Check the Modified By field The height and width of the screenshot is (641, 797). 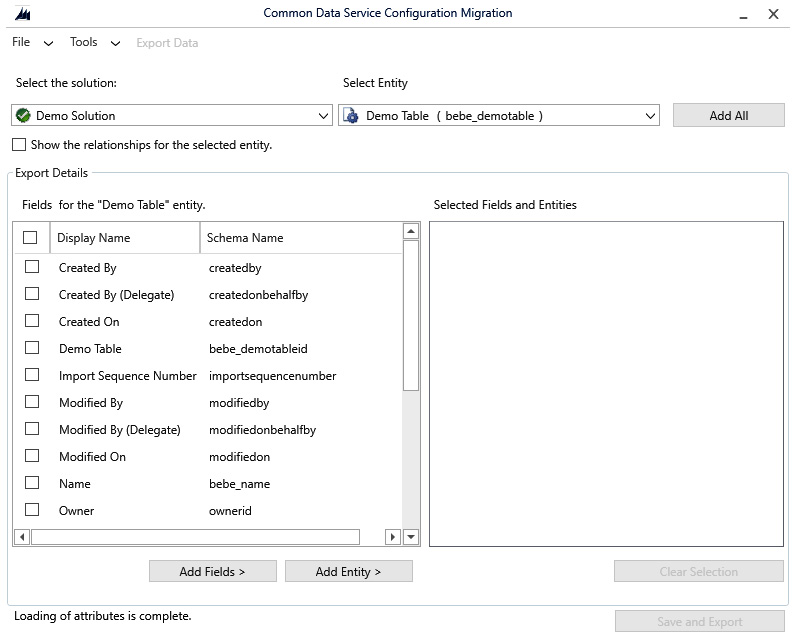coord(32,402)
